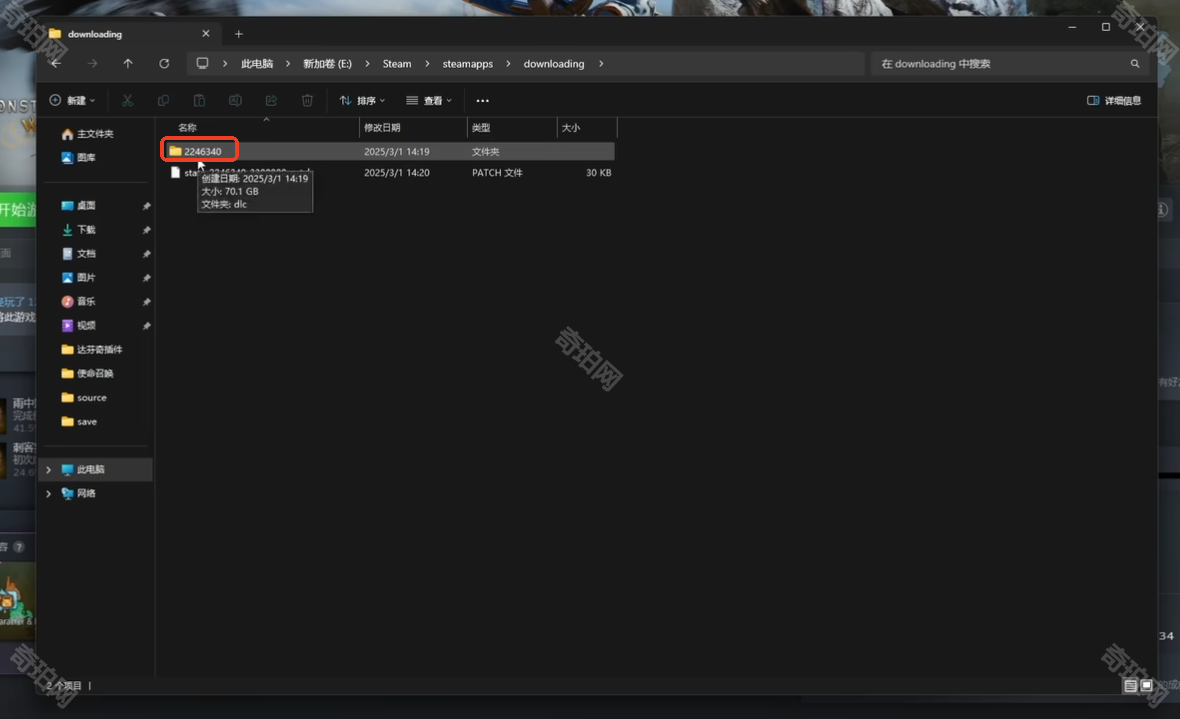Open the 新建 new item dropdown
The height and width of the screenshot is (719, 1180).
coord(72,101)
